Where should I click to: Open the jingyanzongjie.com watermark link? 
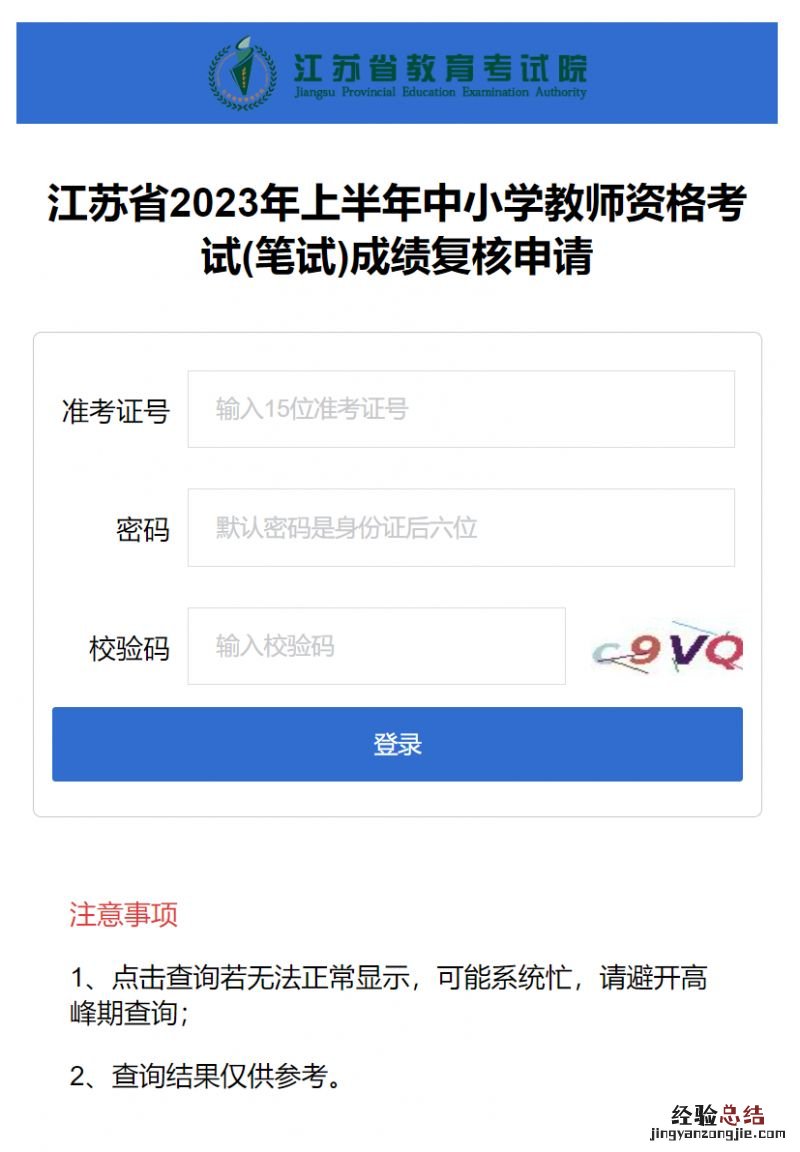tap(718, 1134)
